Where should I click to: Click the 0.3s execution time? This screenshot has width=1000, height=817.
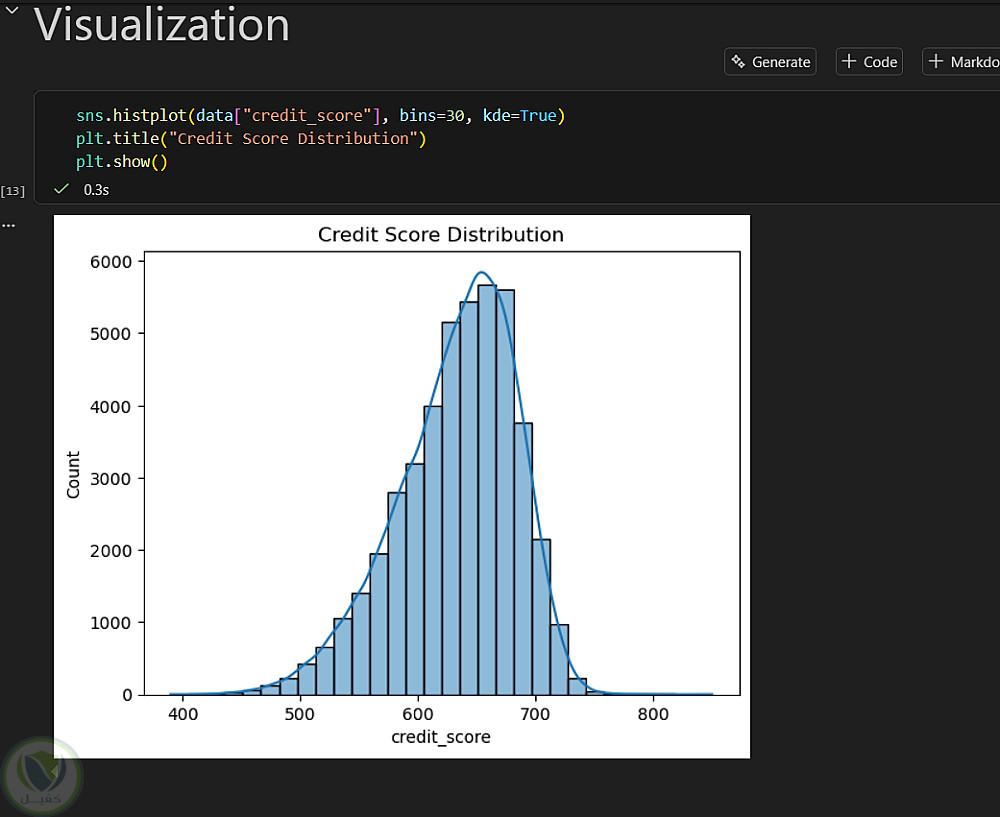point(96,189)
